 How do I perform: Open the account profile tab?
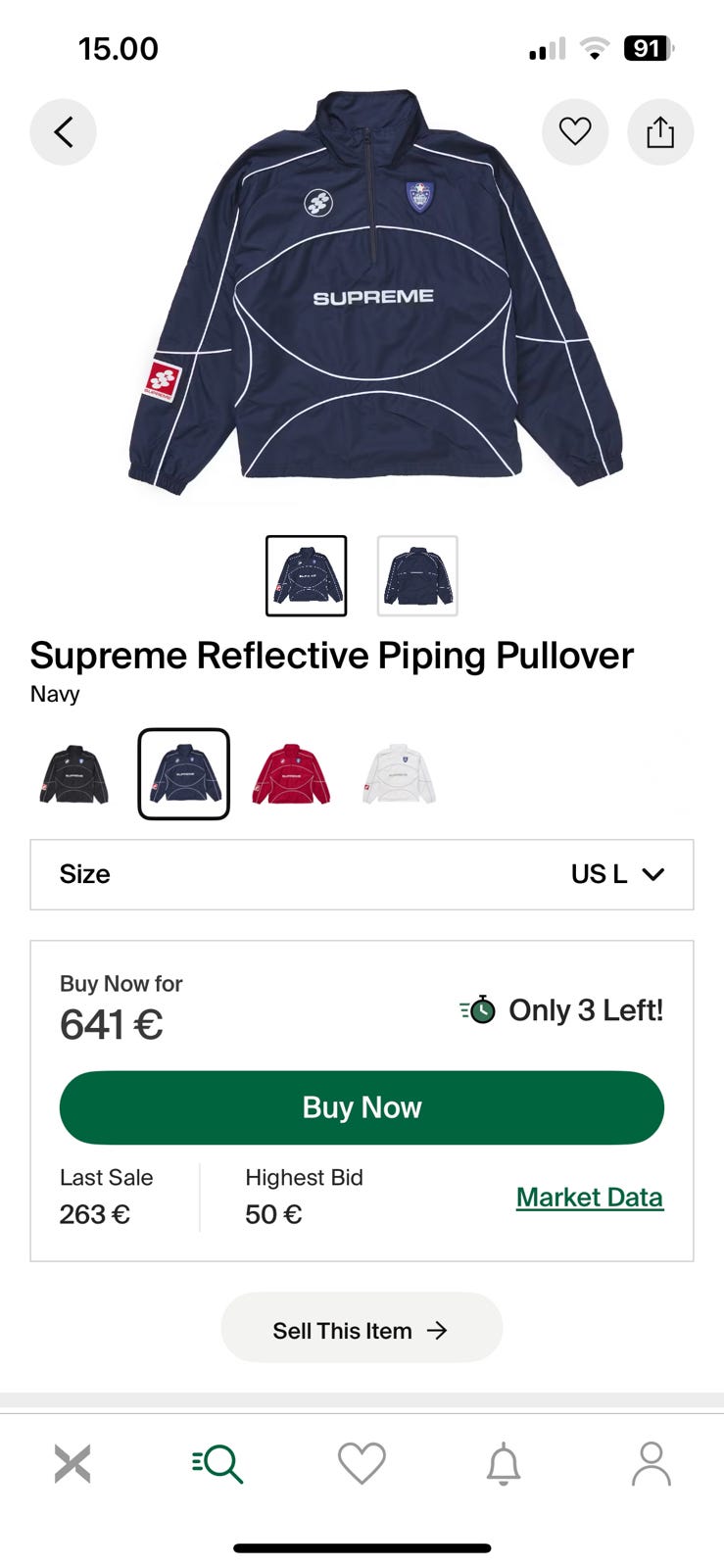[651, 1464]
